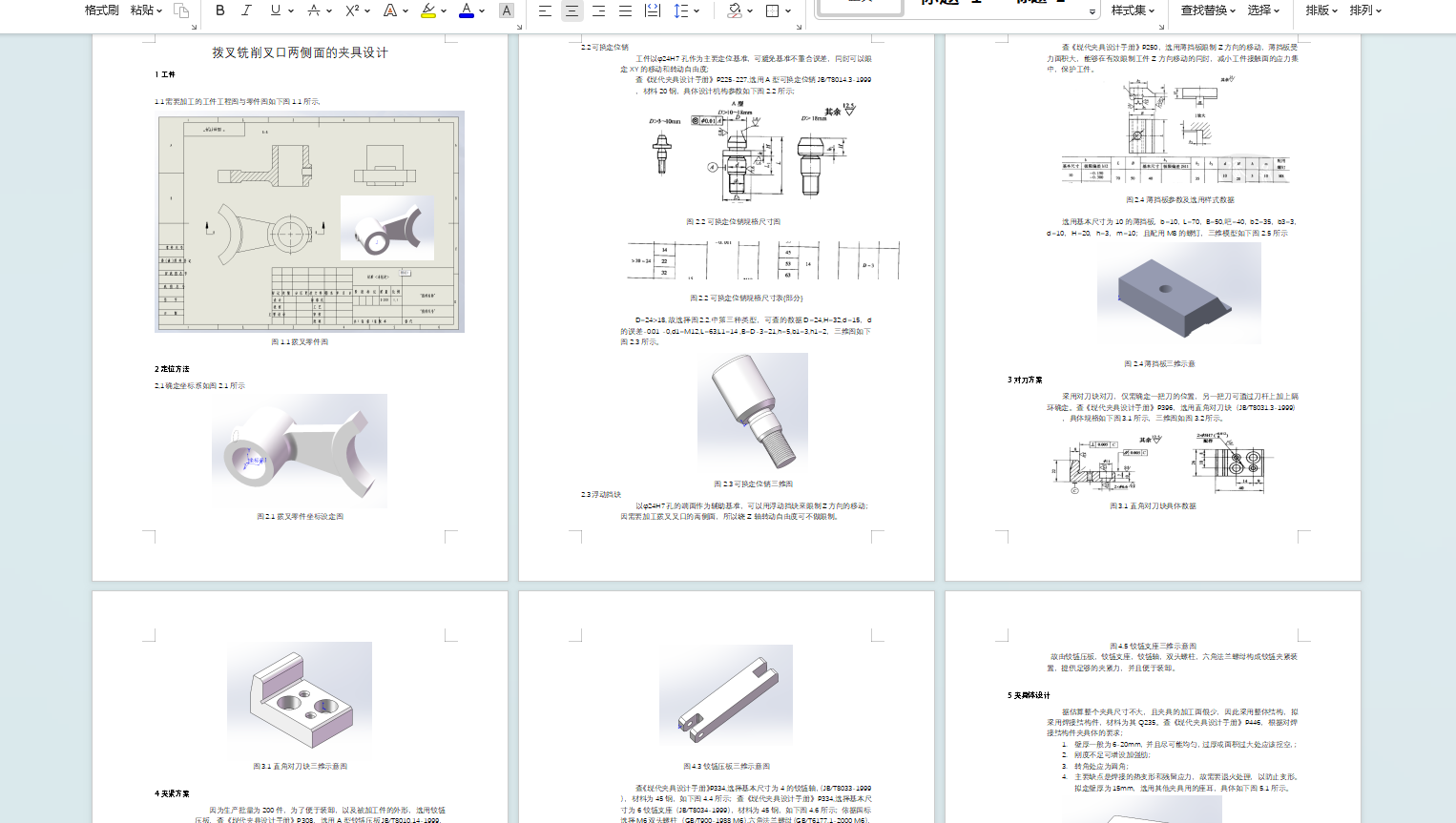Image resolution: width=1456 pixels, height=823 pixels.
Task: Open the clipboard dialog launcher
Action: point(194,27)
